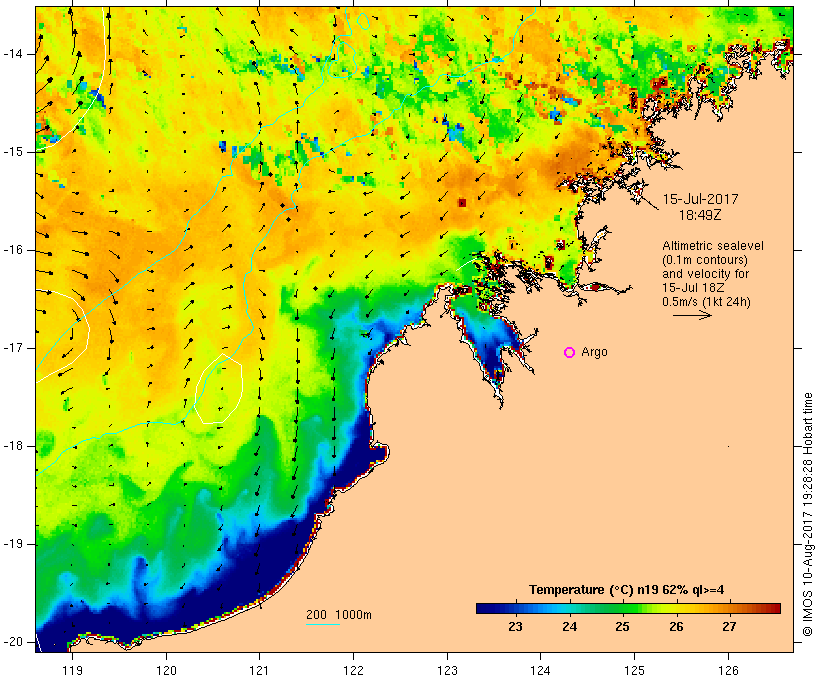Viewport: 820px width, 680px height.
Task: Click the longitude label 124
Action: pyautogui.click(x=540, y=671)
